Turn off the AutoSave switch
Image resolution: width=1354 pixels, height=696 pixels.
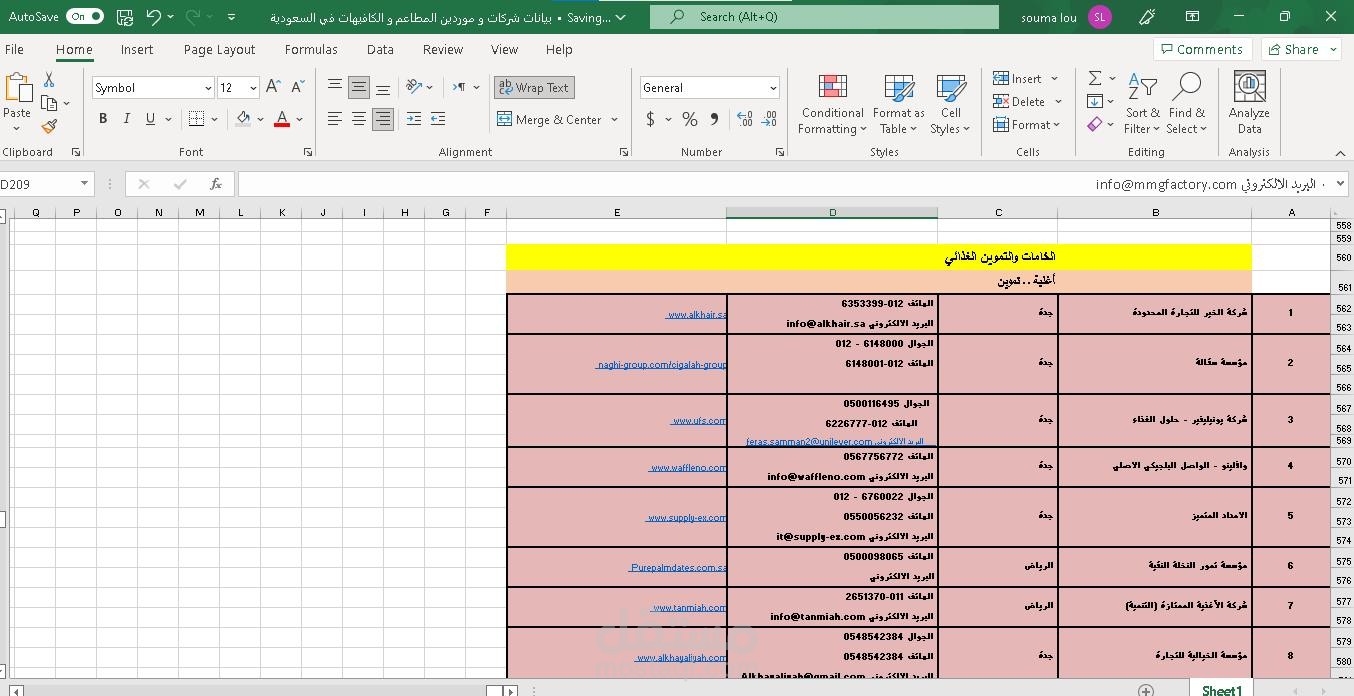(x=85, y=17)
